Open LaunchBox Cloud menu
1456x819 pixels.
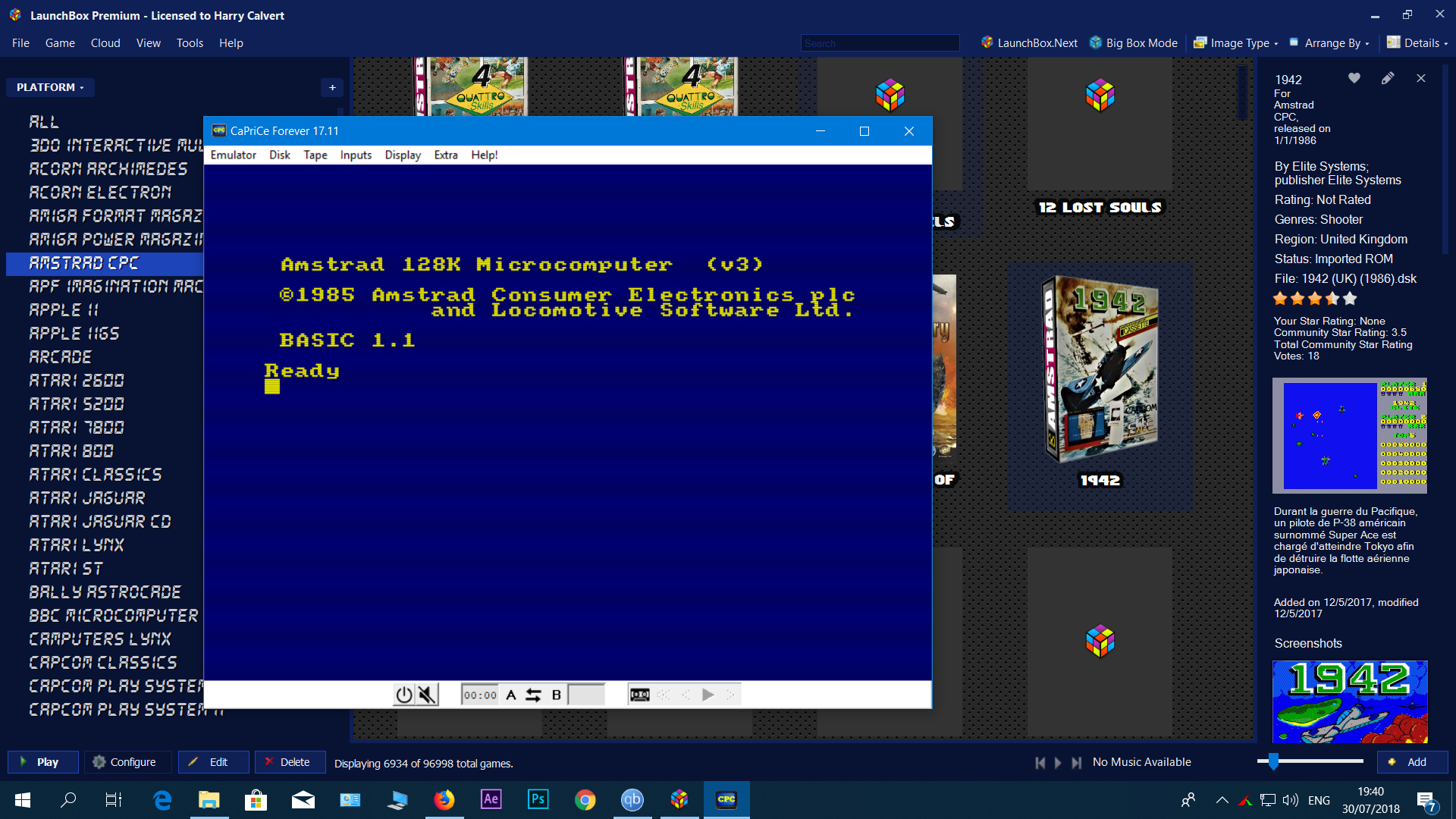pos(105,43)
